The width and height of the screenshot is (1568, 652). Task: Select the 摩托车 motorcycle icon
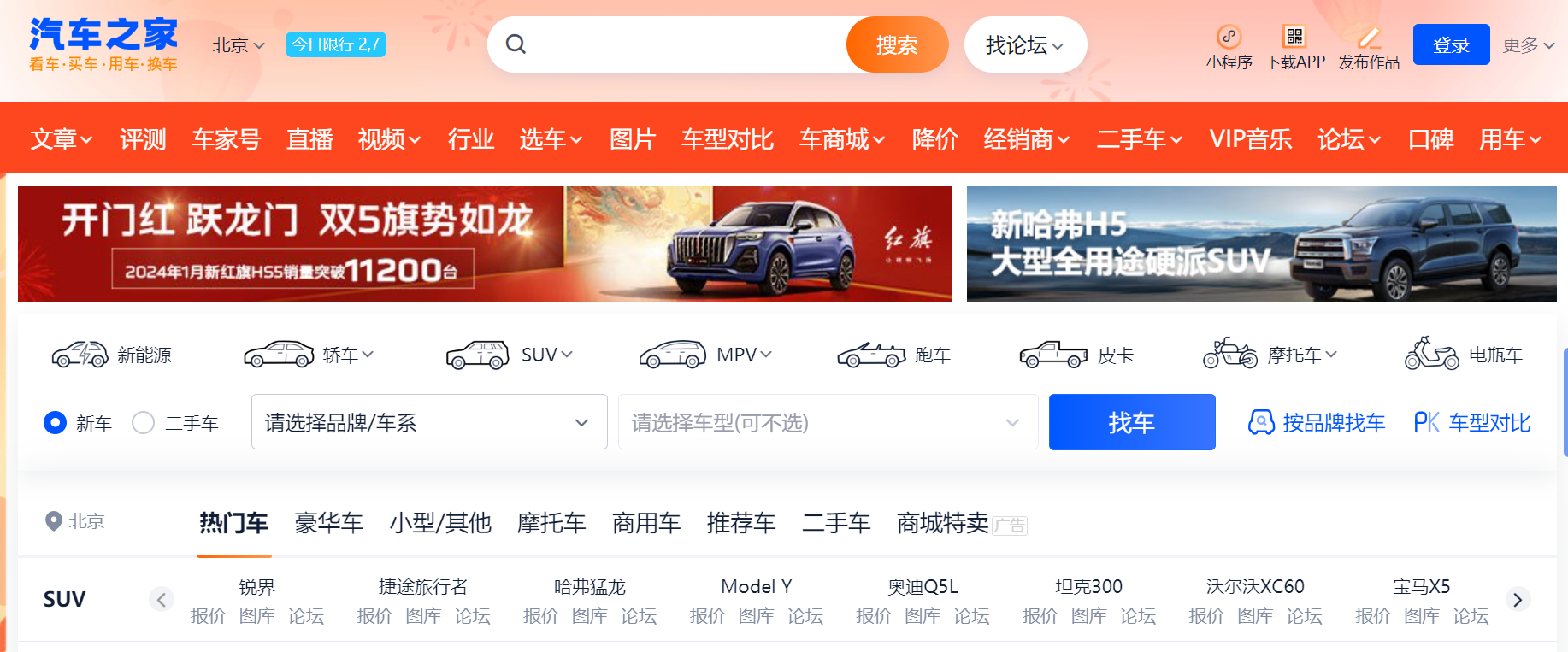(1230, 353)
